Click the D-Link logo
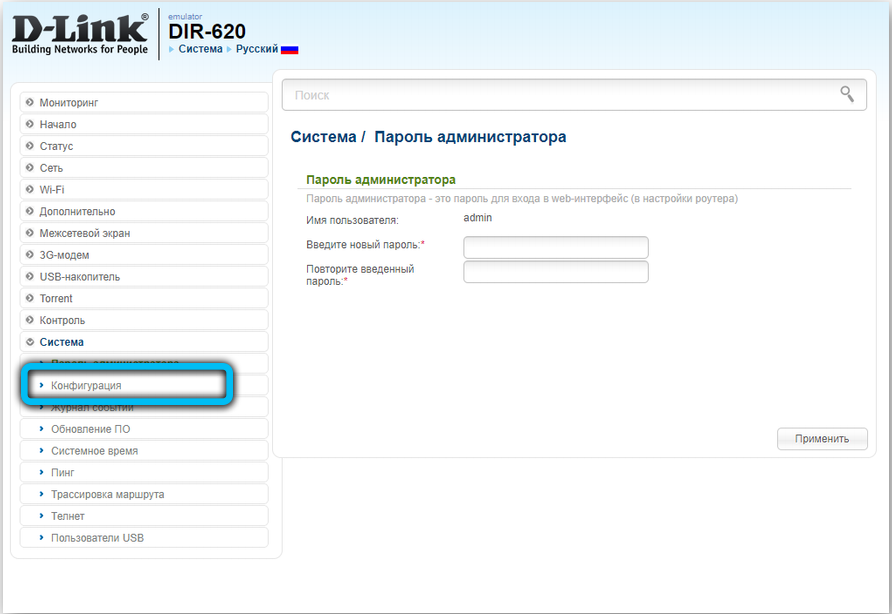The image size is (892, 614). tap(80, 34)
